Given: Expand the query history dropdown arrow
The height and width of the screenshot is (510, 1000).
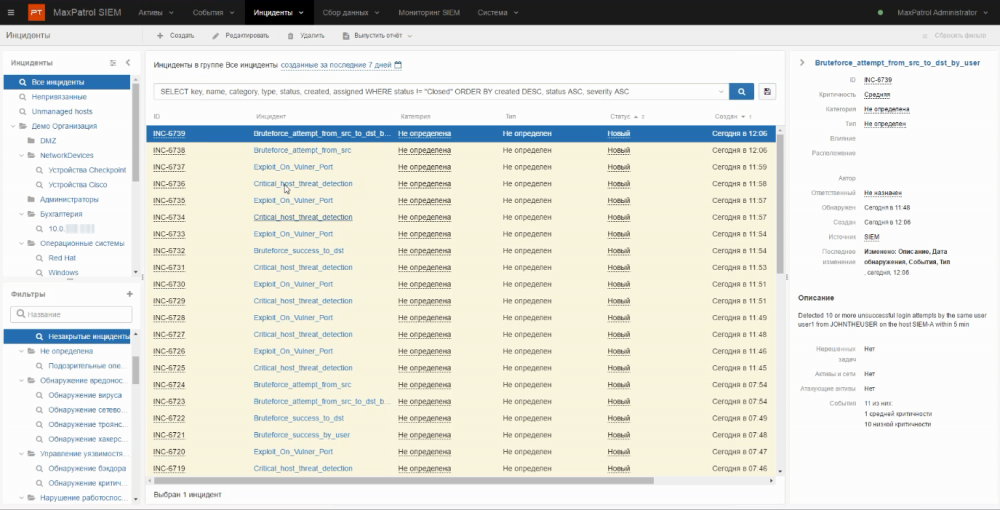Looking at the screenshot, I should (x=719, y=91).
